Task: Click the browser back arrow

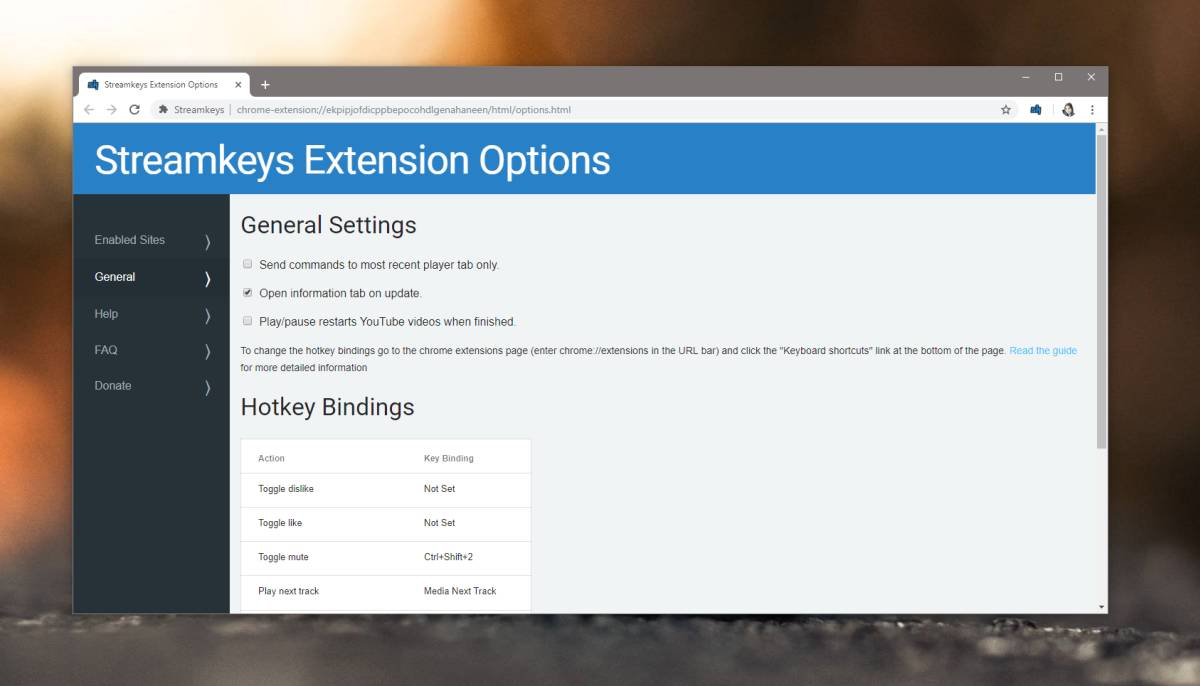Action: click(x=89, y=110)
